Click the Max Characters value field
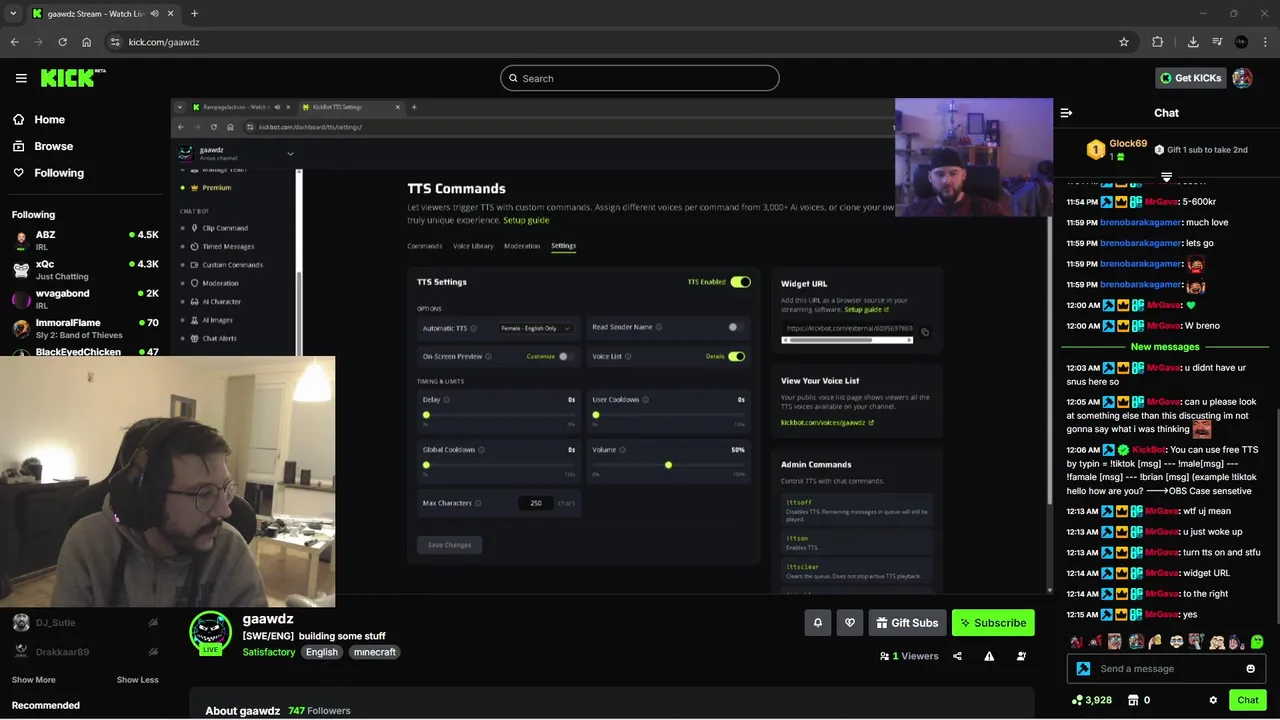This screenshot has width=1280, height=720. tap(536, 503)
